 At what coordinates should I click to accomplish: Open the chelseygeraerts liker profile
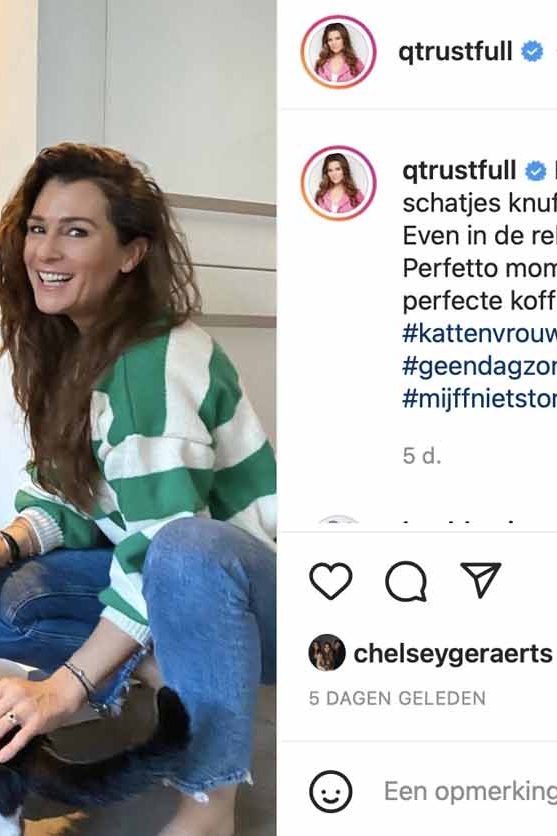click(453, 653)
